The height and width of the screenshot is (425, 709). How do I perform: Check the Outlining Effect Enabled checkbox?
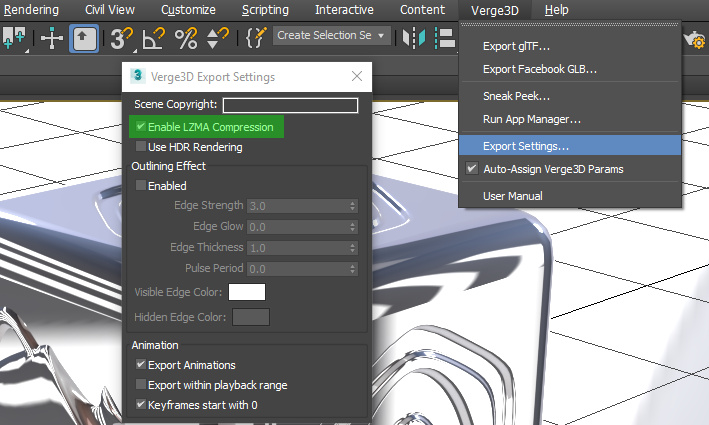point(141,185)
